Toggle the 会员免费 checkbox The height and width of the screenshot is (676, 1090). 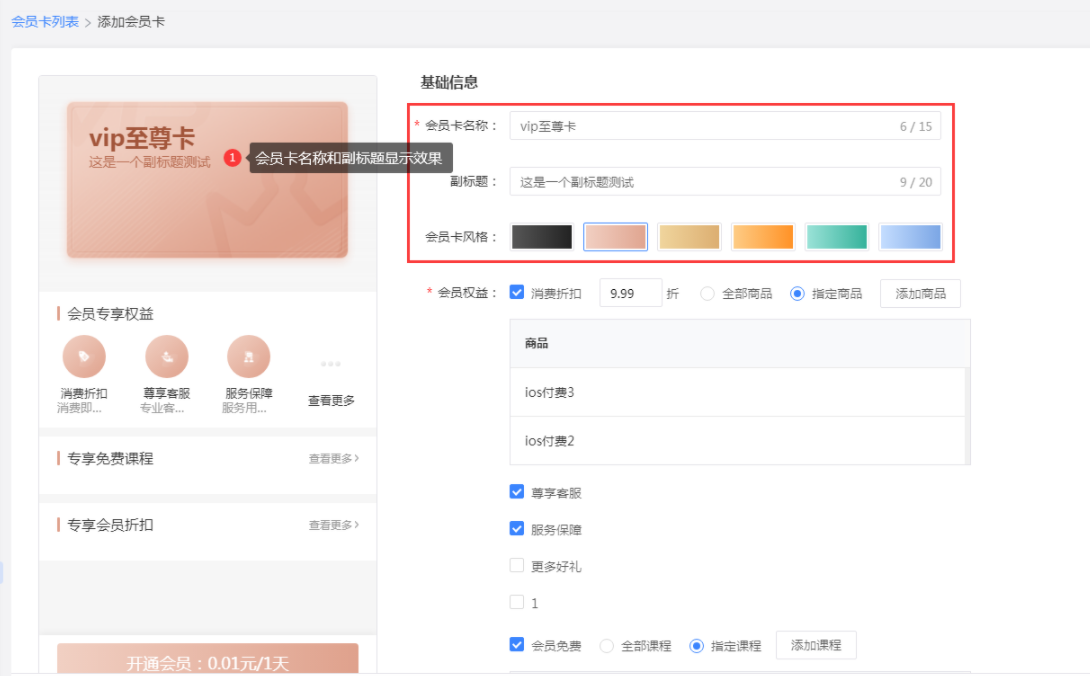516,644
